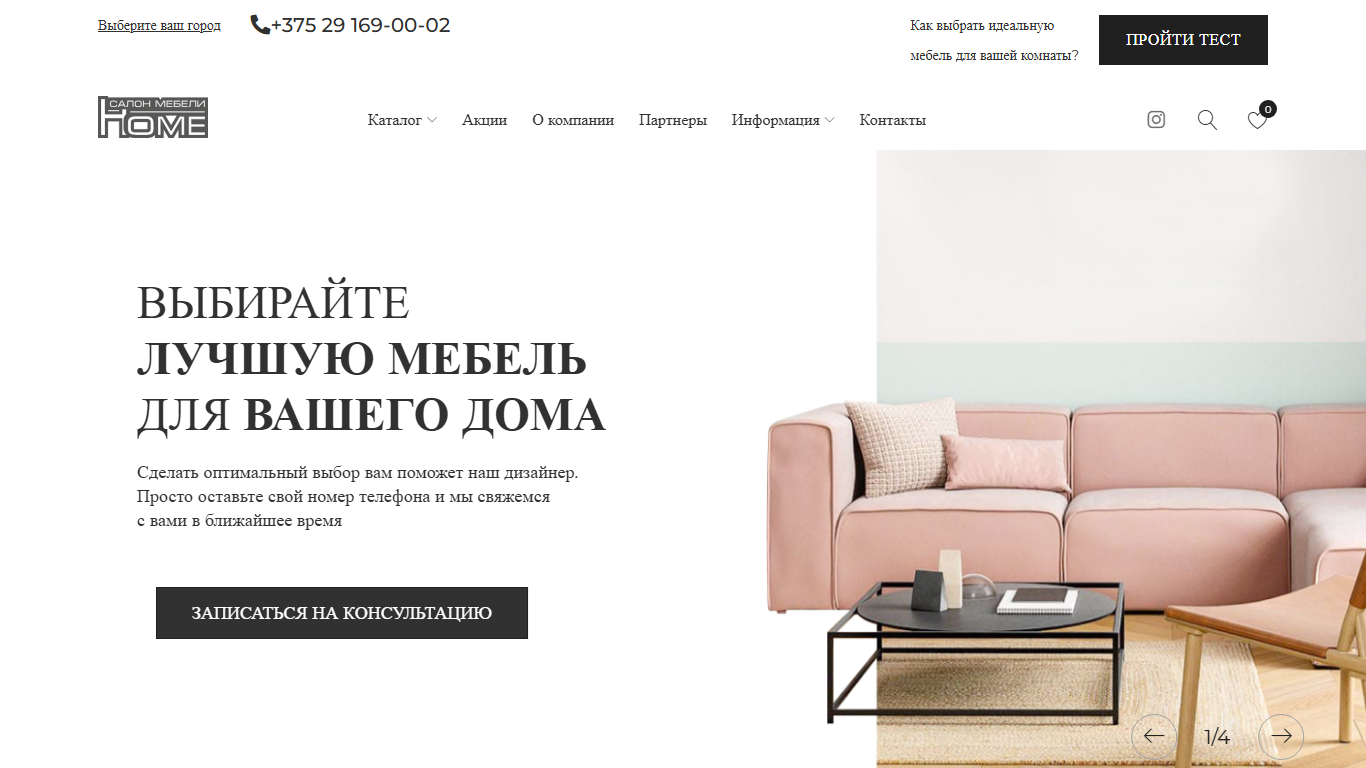Click Записаться на консультацию button

[342, 613]
